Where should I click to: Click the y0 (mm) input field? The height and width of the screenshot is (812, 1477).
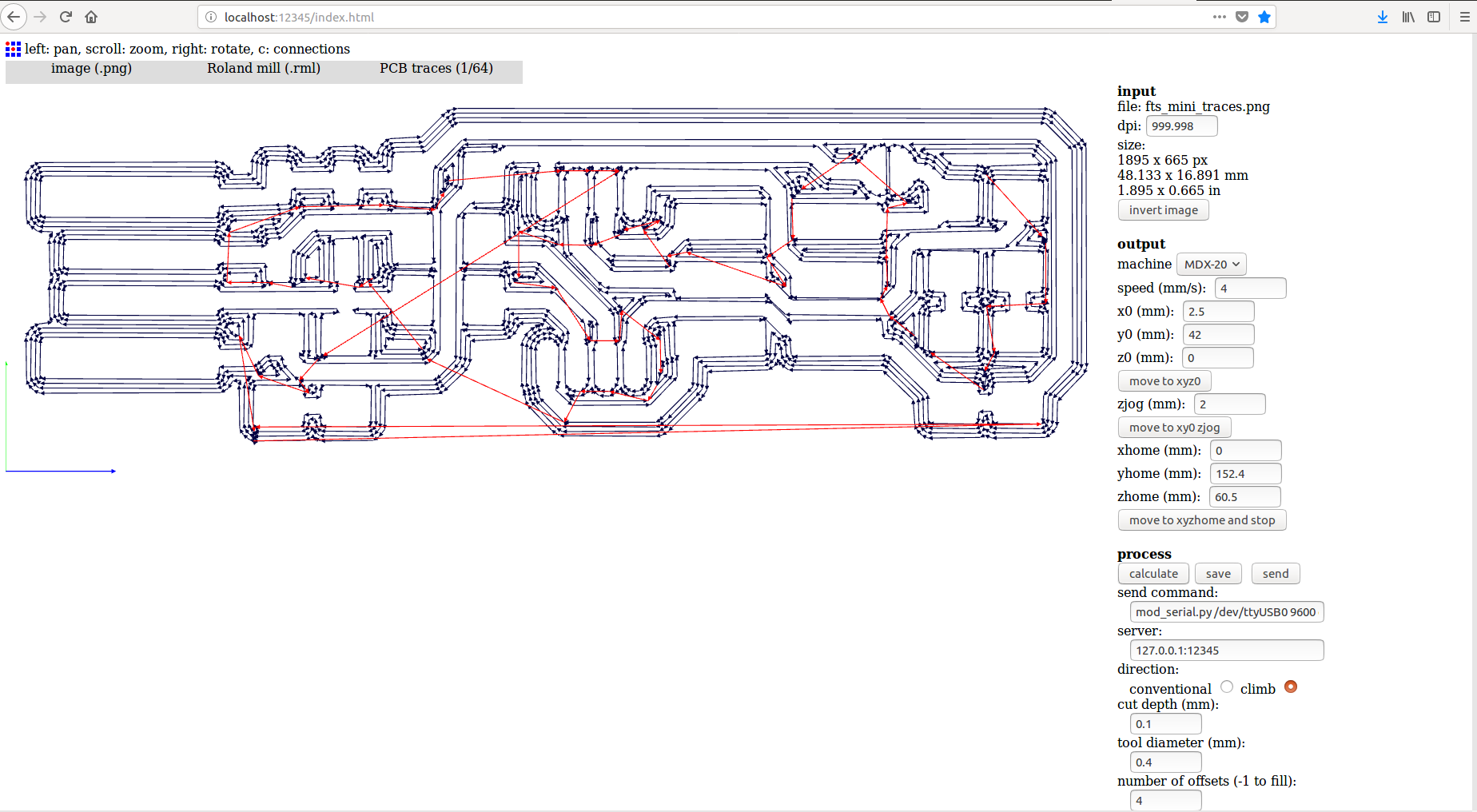1219,335
